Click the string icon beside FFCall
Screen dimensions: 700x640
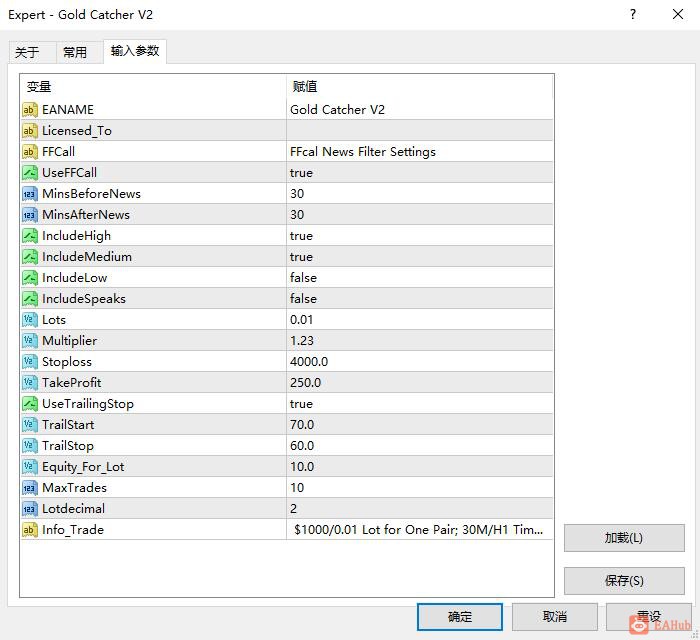(x=29, y=152)
